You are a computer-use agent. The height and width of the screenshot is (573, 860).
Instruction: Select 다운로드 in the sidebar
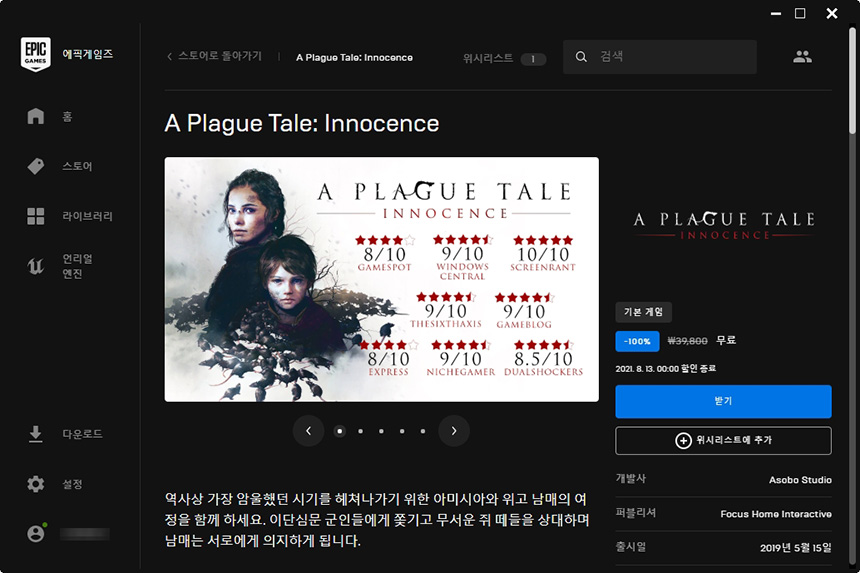coord(82,434)
